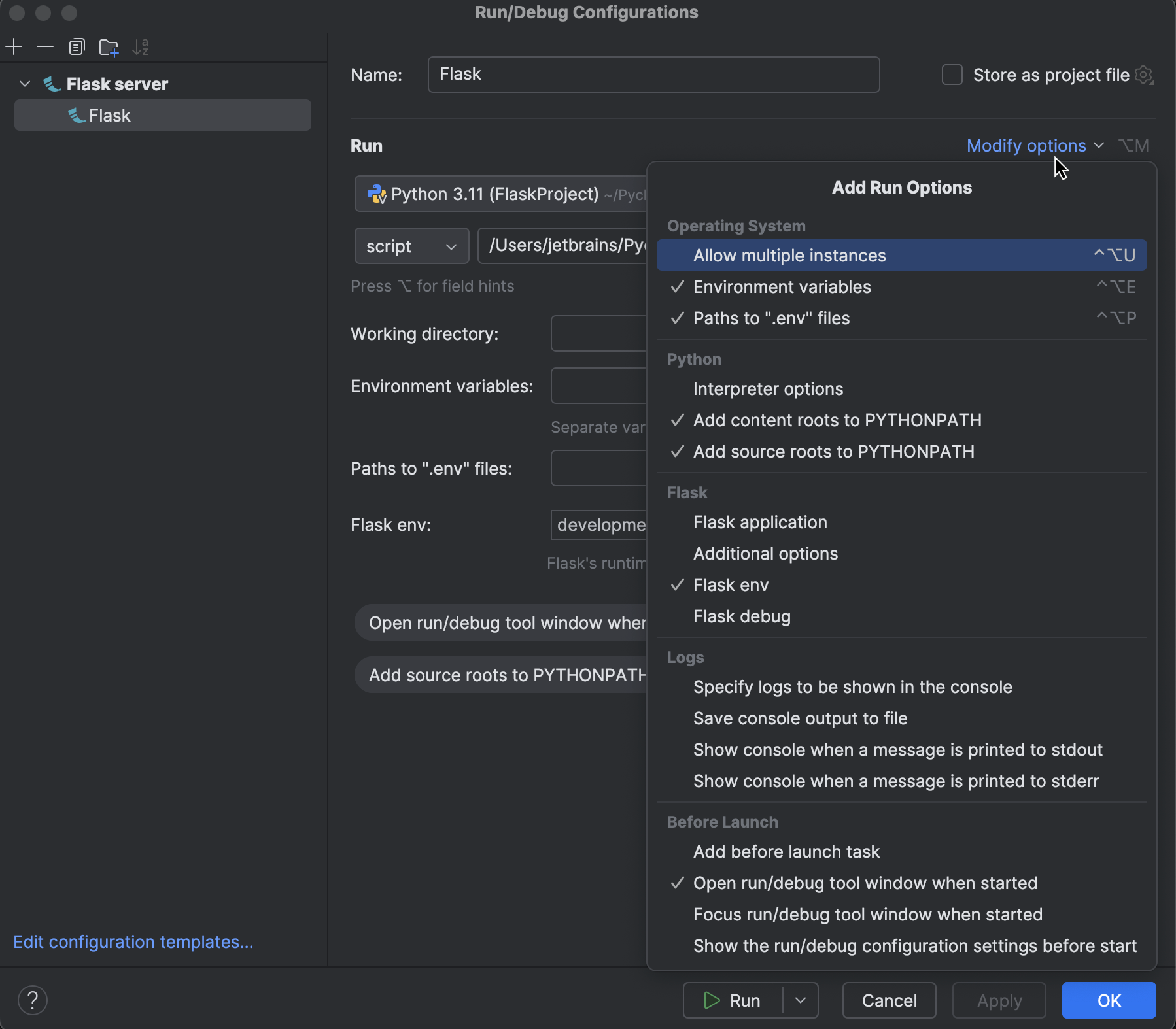Add a new run configuration
This screenshot has height=1029, width=1176.
click(14, 46)
